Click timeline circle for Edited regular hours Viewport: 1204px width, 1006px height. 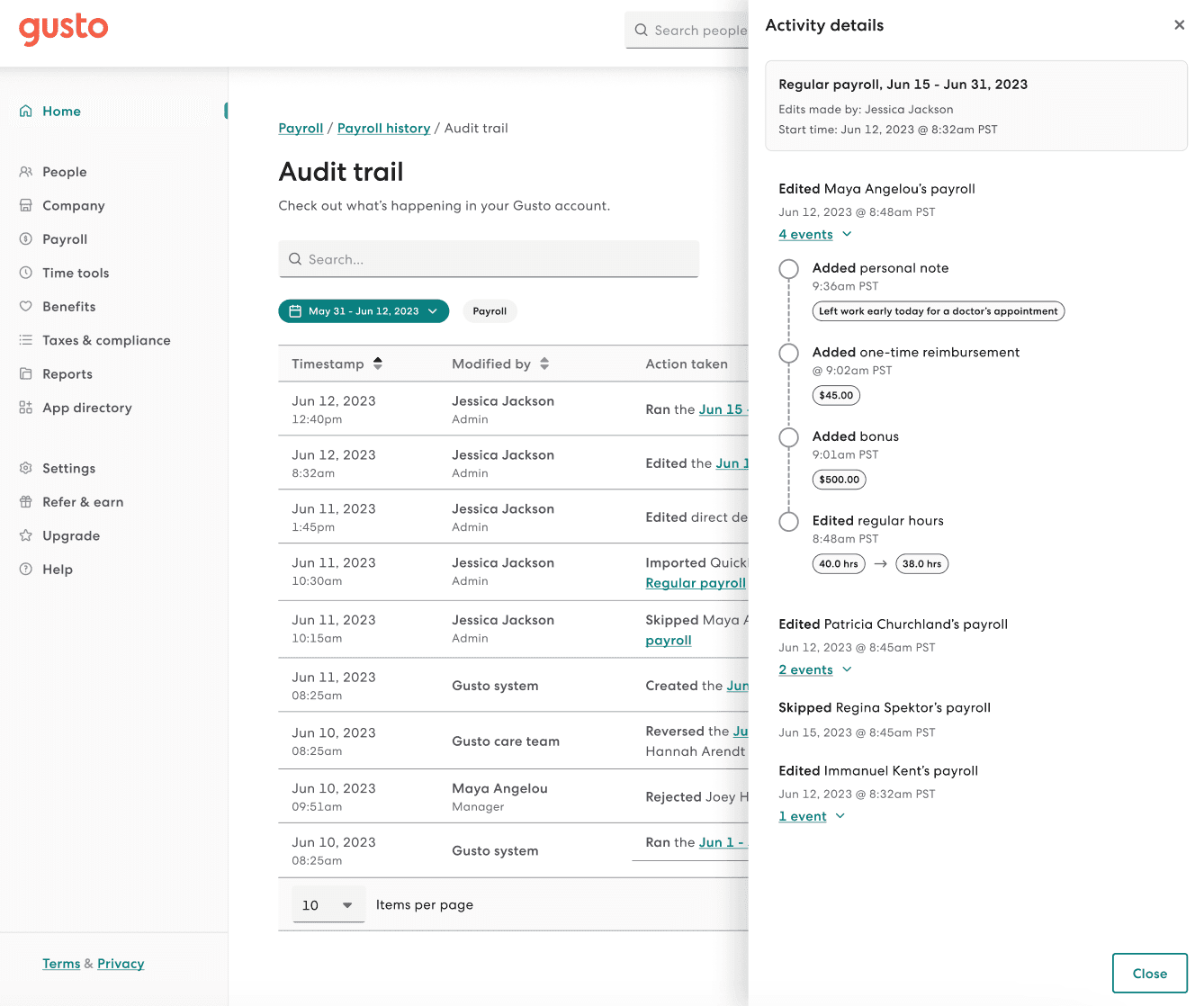pos(788,521)
